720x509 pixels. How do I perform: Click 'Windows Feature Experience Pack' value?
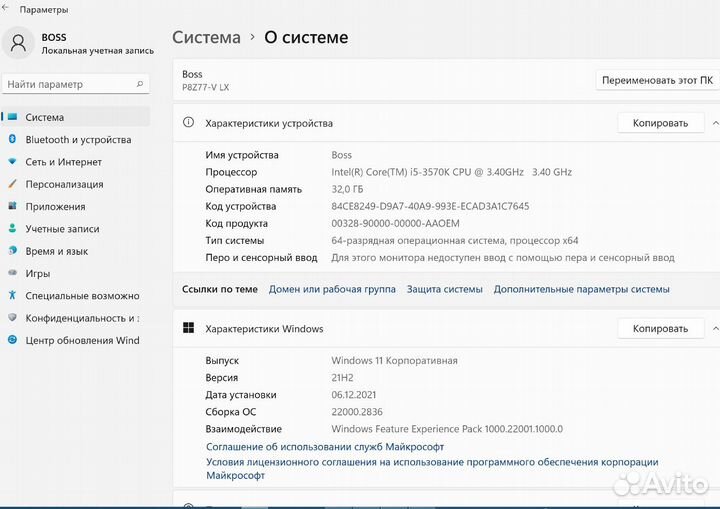coord(447,429)
